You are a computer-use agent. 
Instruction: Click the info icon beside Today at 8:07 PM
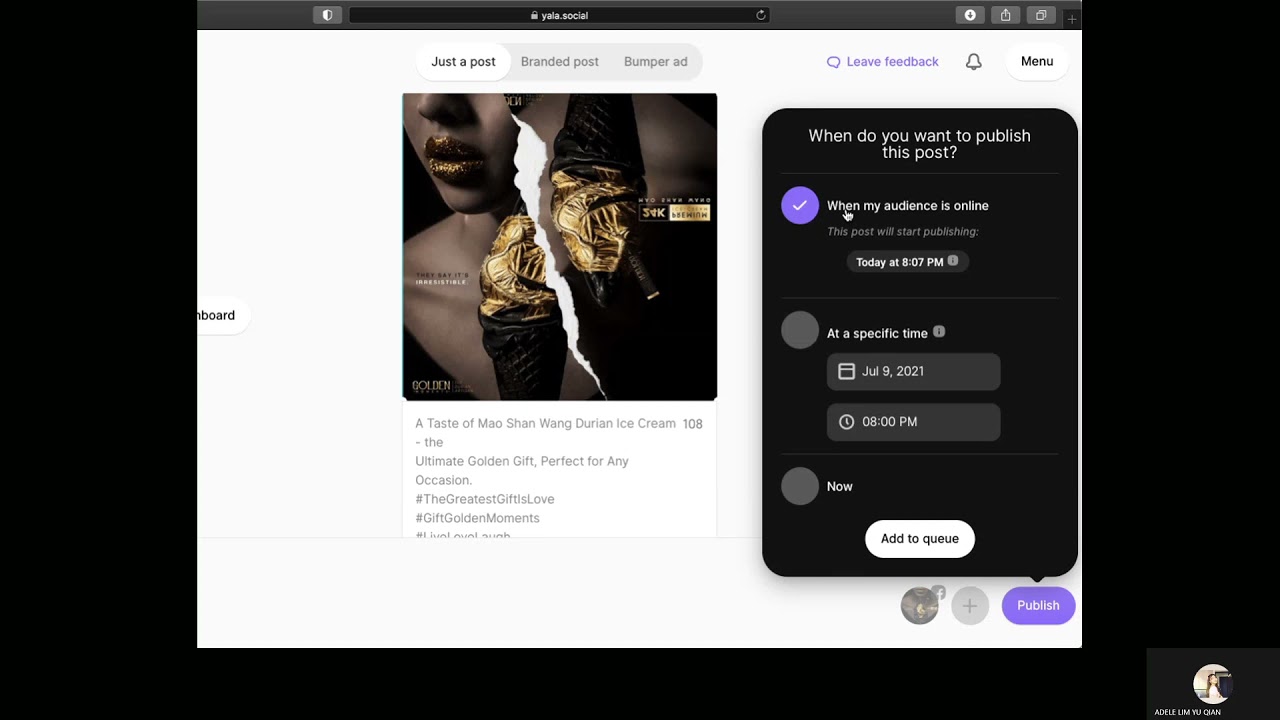953,261
